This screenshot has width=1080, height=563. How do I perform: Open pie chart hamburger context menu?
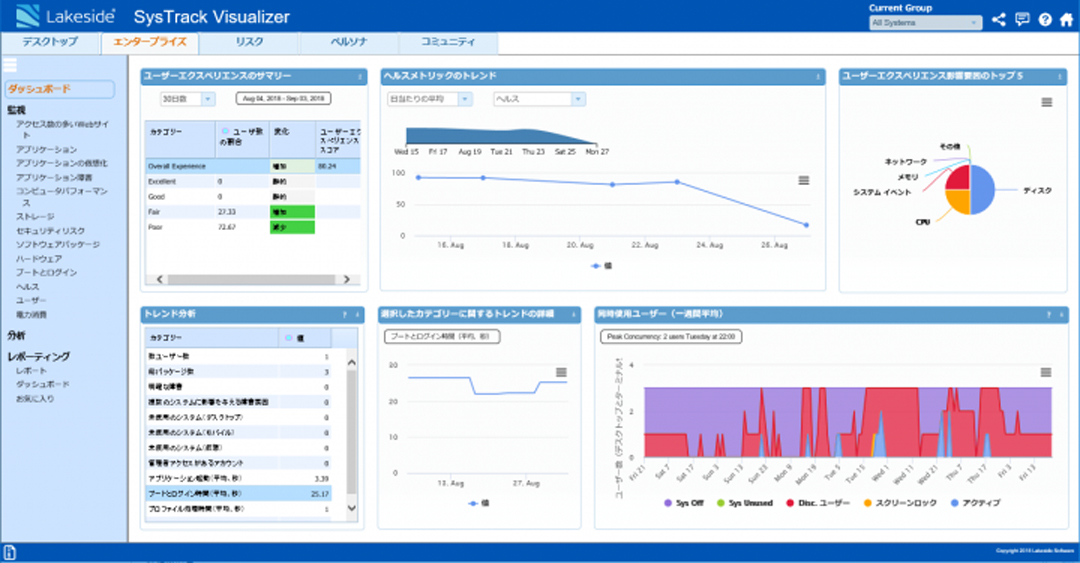tap(1046, 102)
